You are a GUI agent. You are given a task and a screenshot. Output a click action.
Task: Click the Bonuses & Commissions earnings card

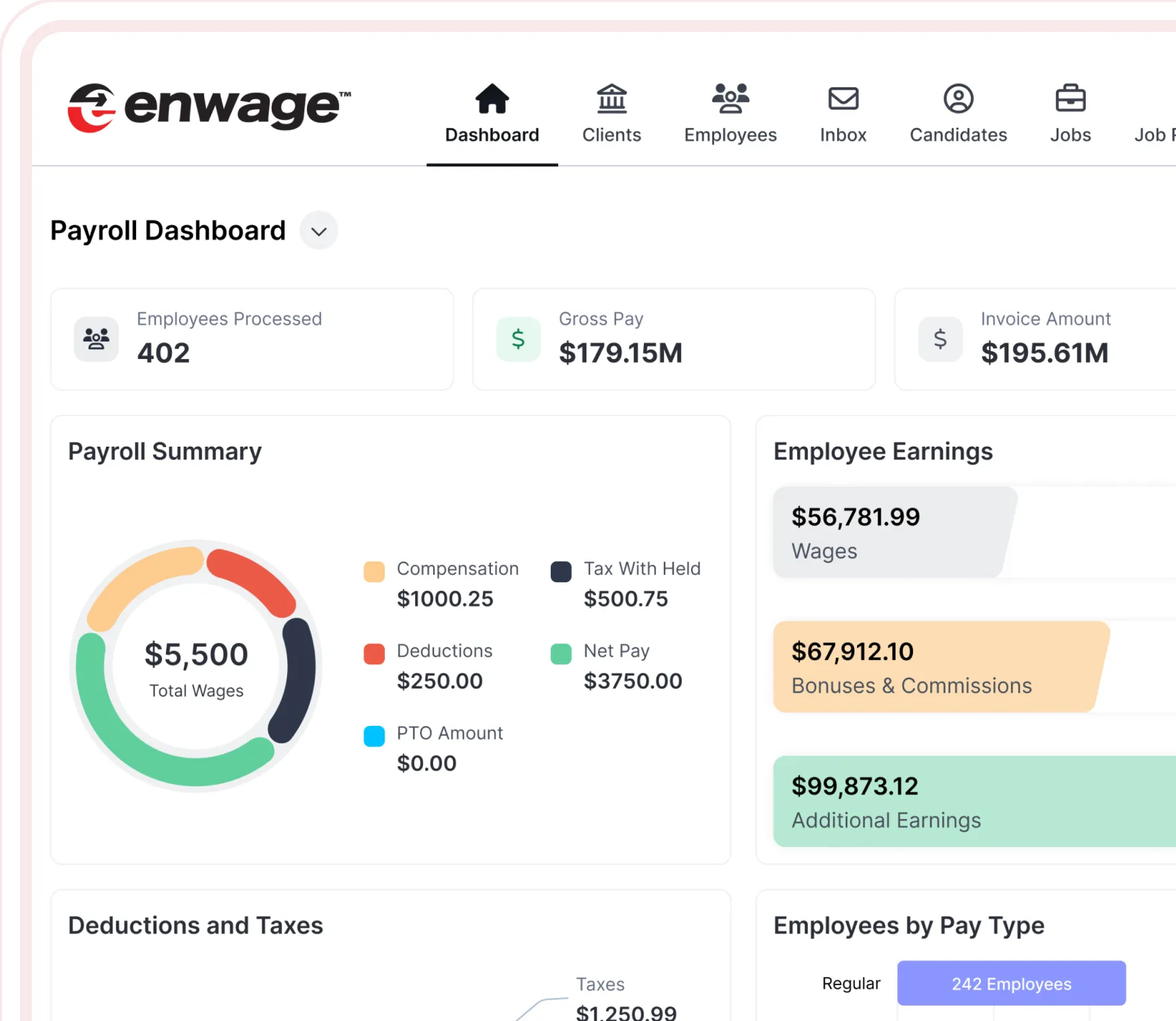tap(937, 667)
